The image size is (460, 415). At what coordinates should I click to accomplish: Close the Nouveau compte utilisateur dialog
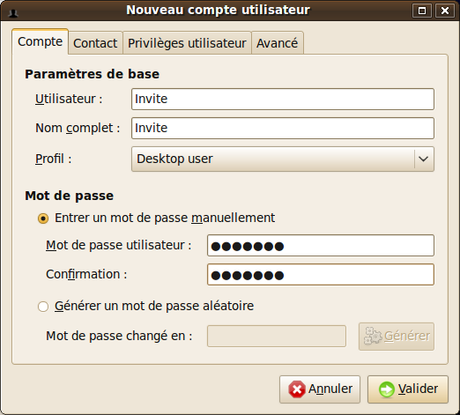tap(445, 11)
